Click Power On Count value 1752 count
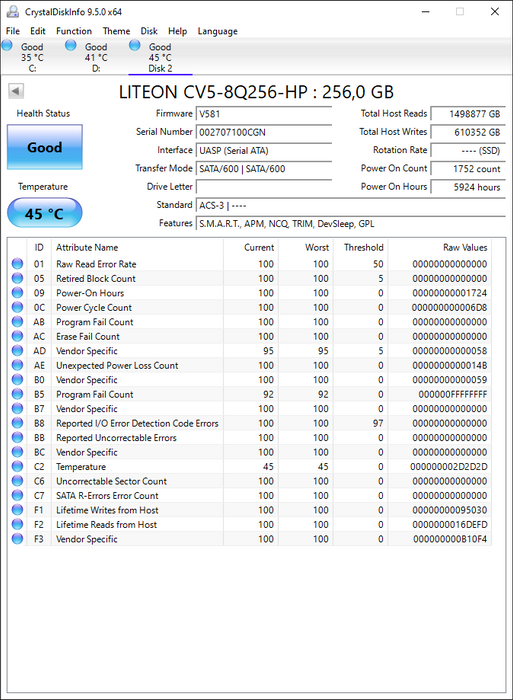This screenshot has width=513, height=700. [x=468, y=169]
